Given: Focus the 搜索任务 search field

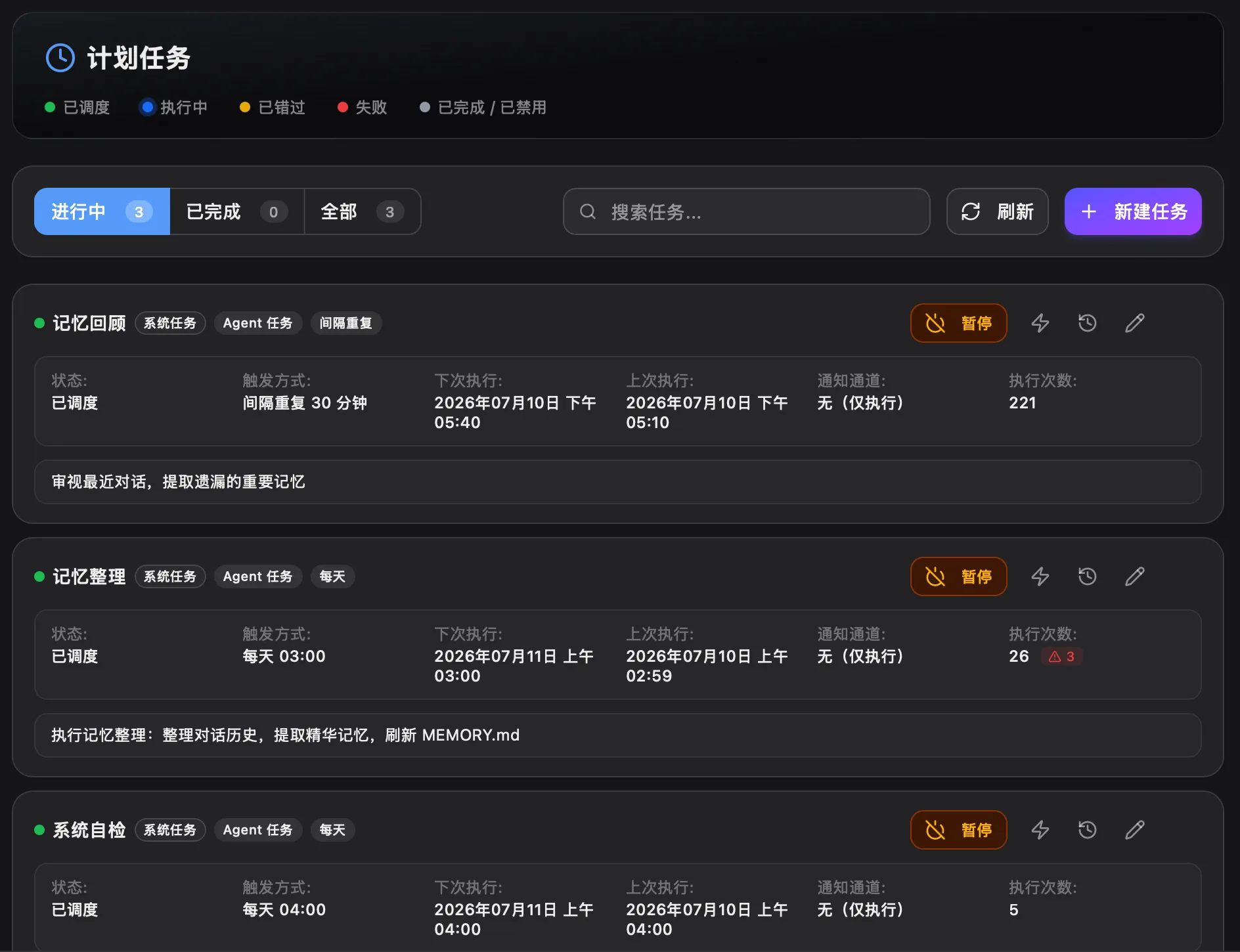Looking at the screenshot, I should point(746,211).
